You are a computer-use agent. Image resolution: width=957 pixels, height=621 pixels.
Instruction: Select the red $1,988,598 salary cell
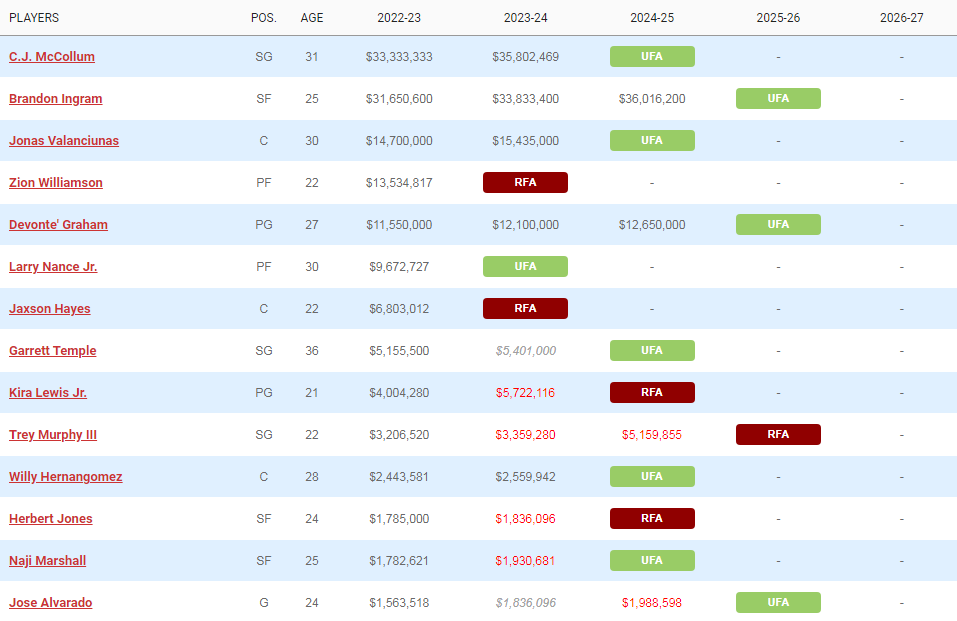click(652, 603)
